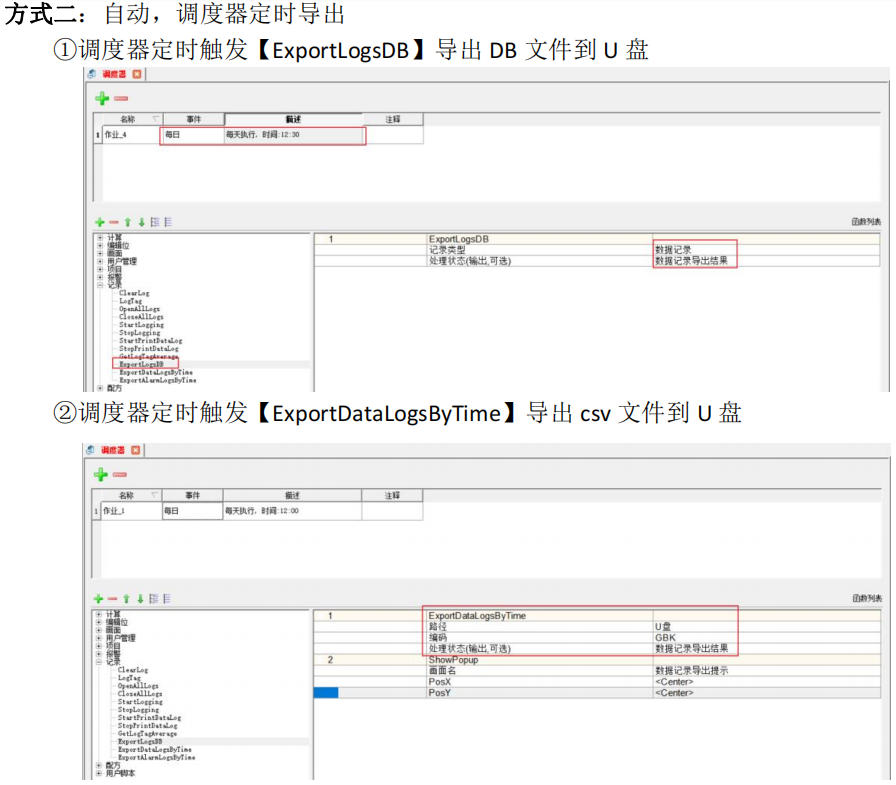This screenshot has height=785, width=896.
Task: Click the <Center> value of PosX
Action: (674, 682)
